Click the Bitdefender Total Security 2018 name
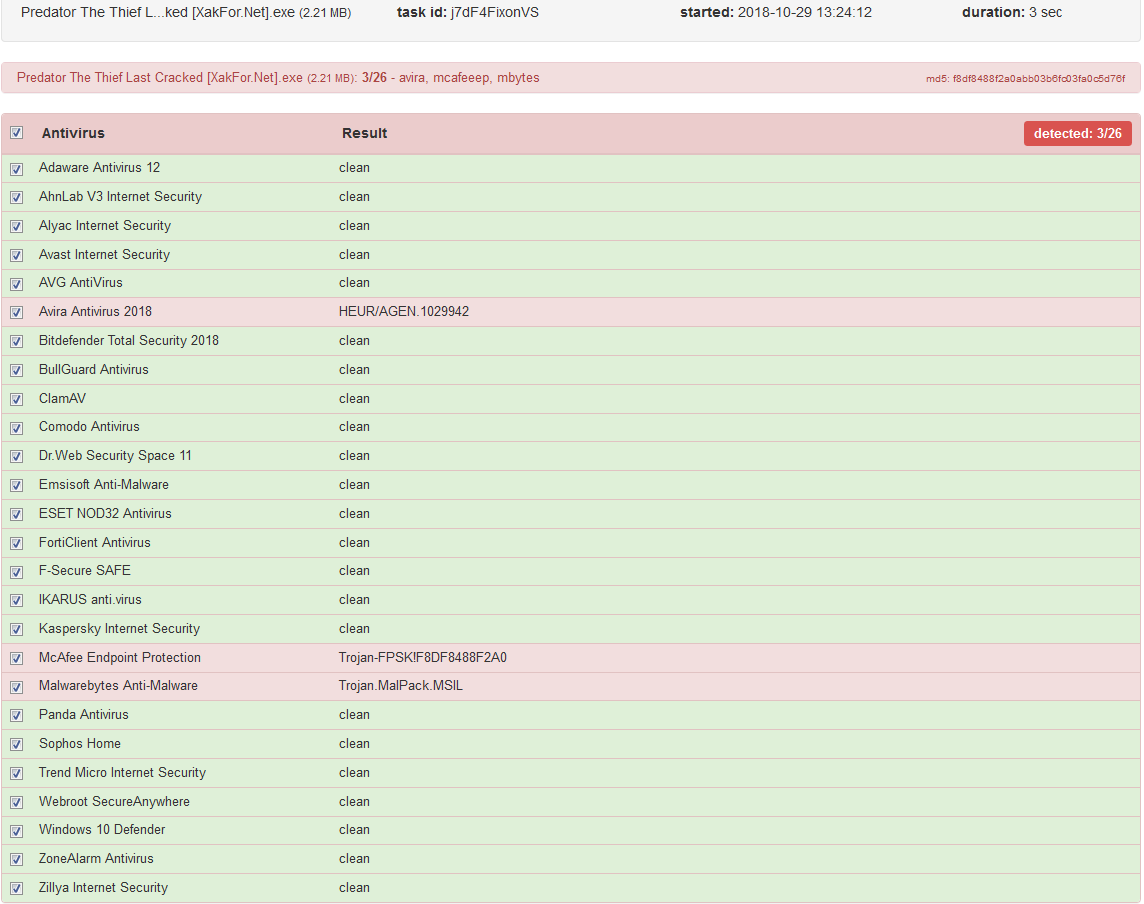The width and height of the screenshot is (1144, 904). pos(128,341)
